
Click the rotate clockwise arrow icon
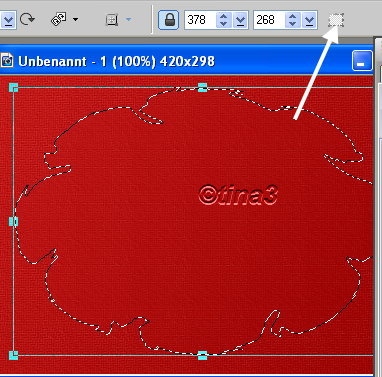click(27, 19)
